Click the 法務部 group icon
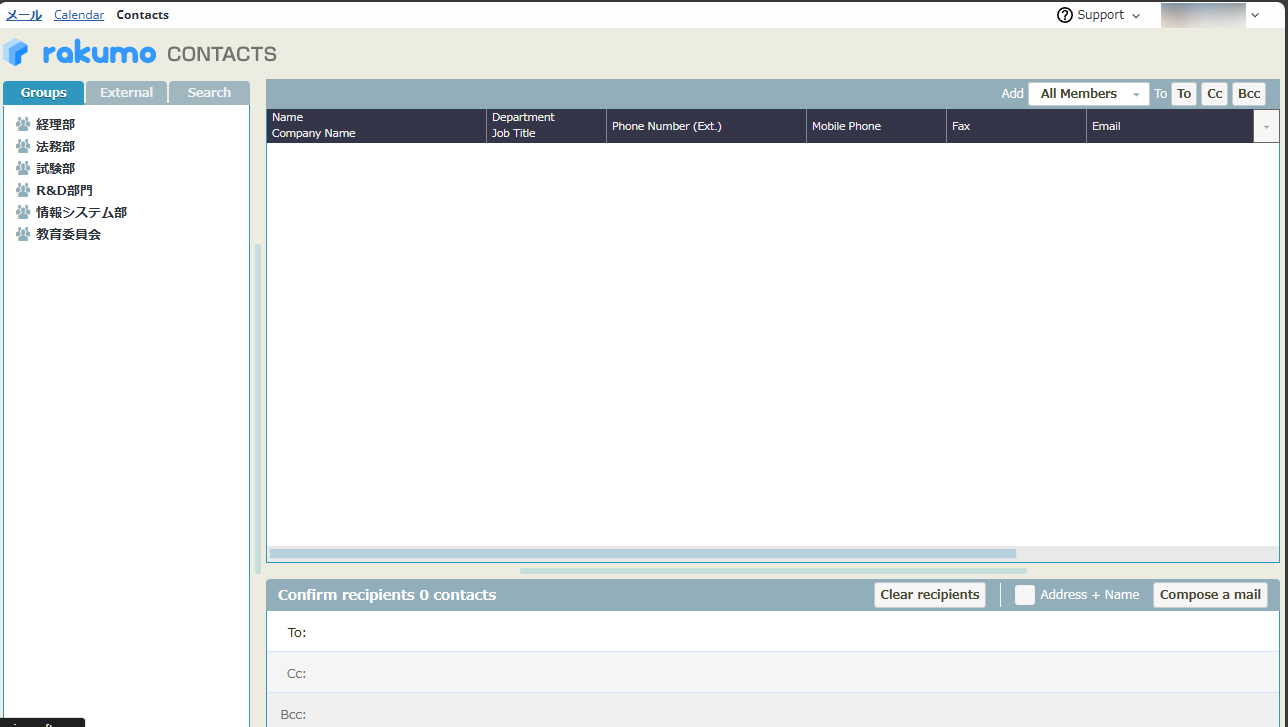This screenshot has height=727, width=1288. click(x=23, y=146)
